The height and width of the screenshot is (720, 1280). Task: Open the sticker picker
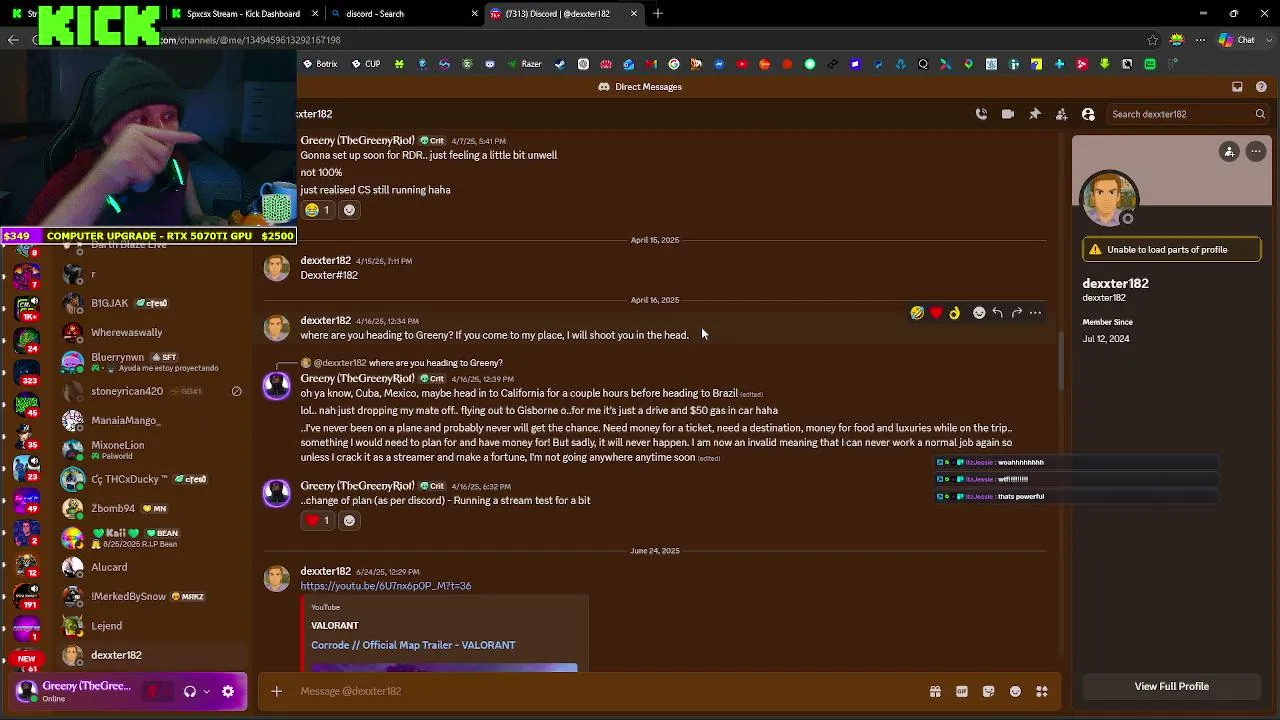[989, 691]
